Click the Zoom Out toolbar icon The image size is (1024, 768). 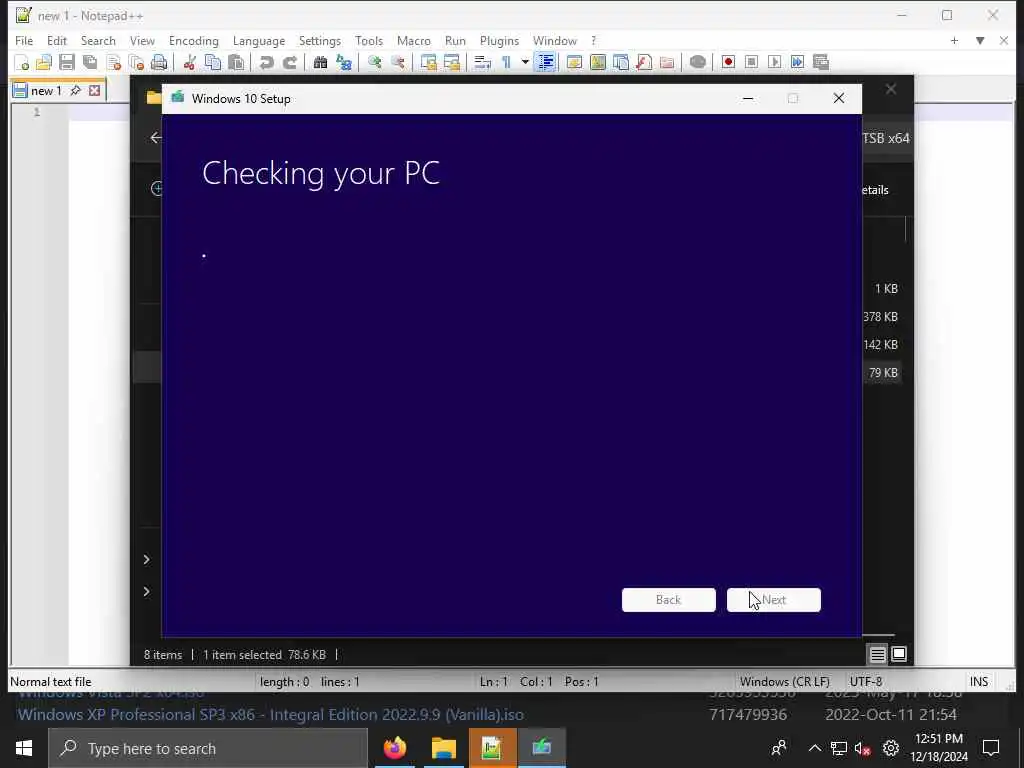(398, 63)
